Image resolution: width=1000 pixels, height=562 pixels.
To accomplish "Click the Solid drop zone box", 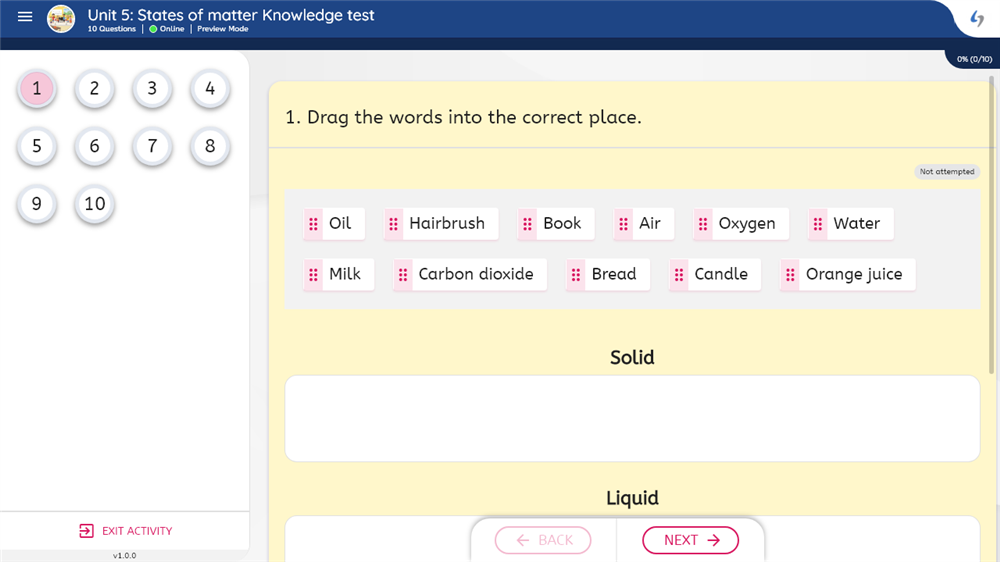I will pos(632,418).
